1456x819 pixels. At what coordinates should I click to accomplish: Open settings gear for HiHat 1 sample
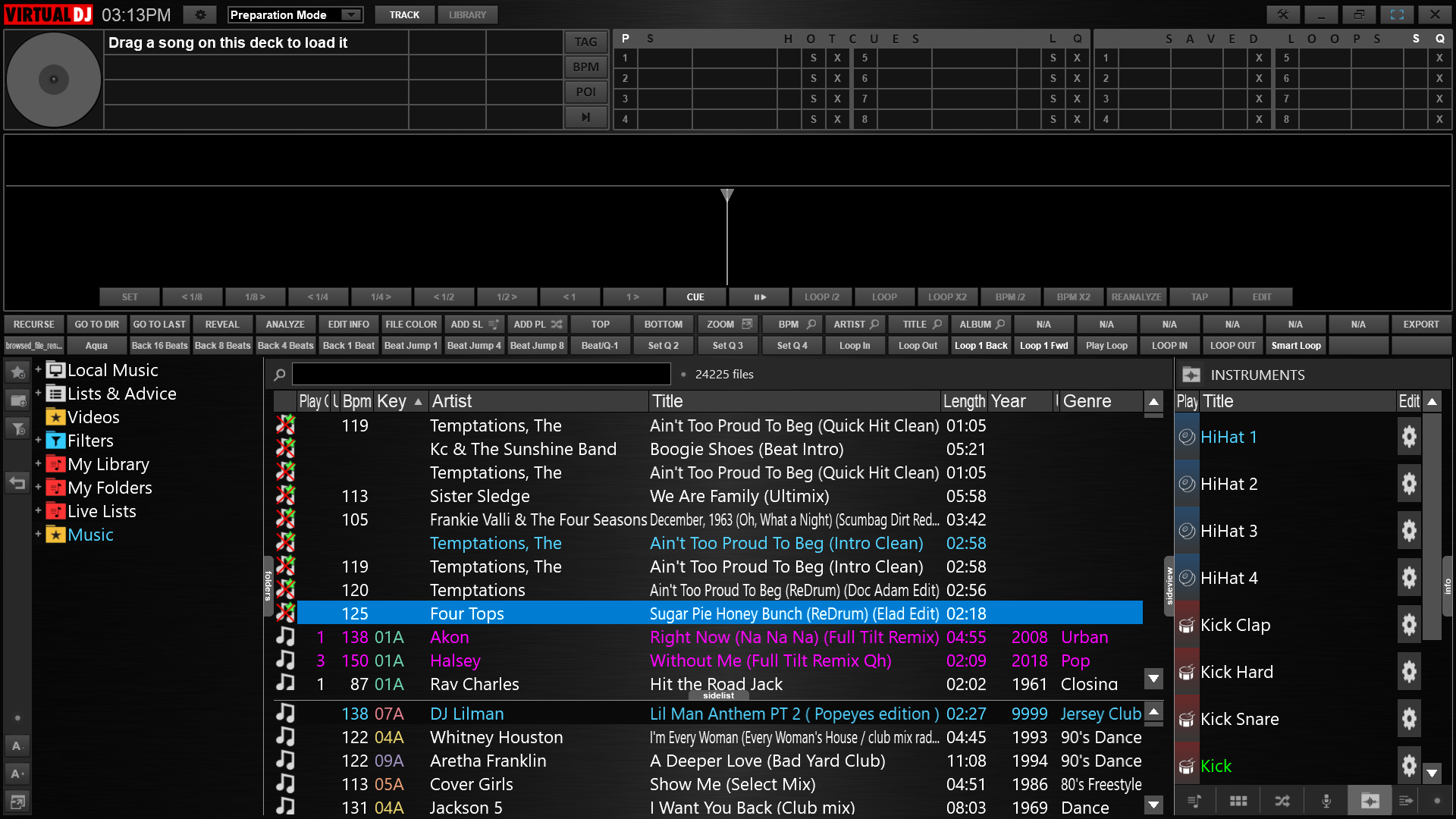(x=1409, y=437)
